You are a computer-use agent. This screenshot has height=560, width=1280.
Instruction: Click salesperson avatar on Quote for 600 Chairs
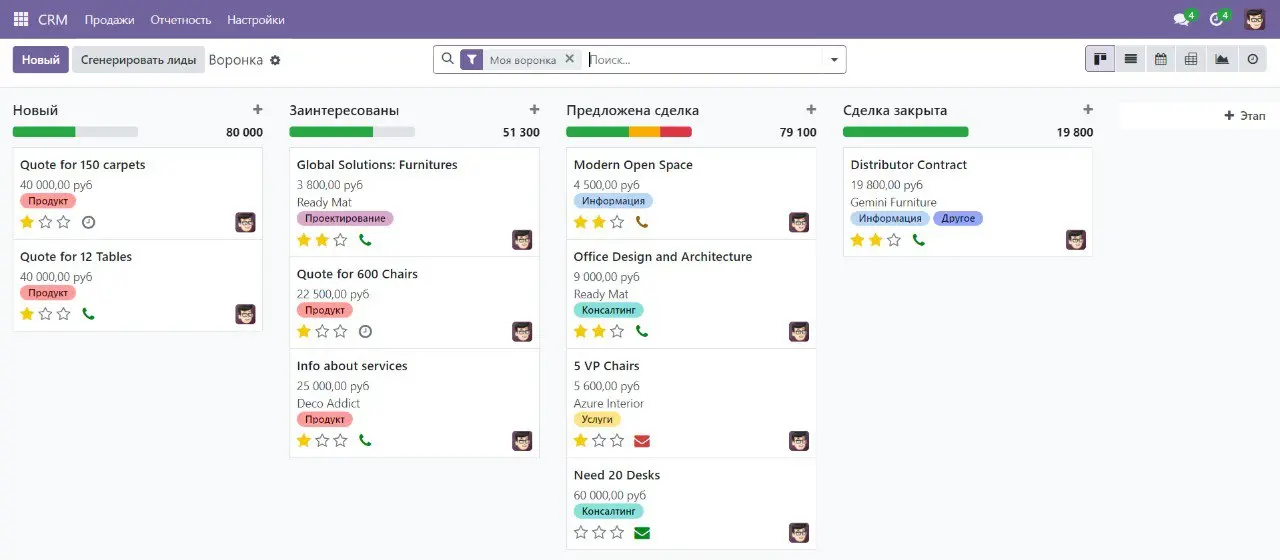(522, 331)
